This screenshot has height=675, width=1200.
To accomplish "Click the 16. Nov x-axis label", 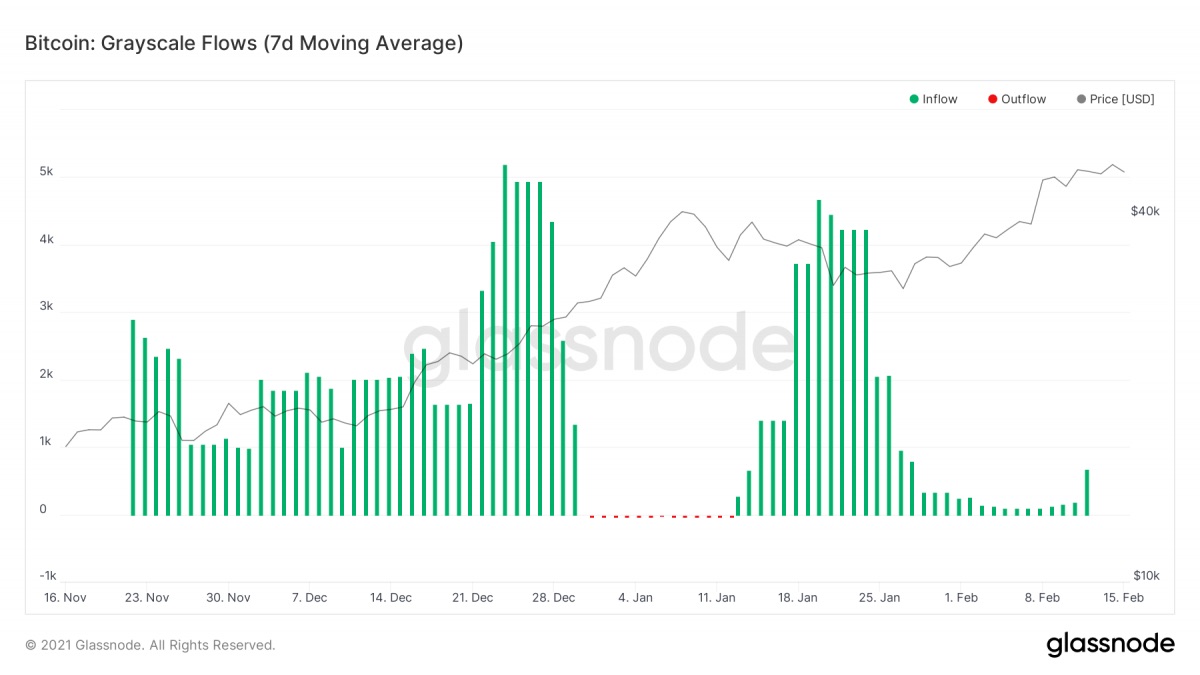I will [x=65, y=597].
